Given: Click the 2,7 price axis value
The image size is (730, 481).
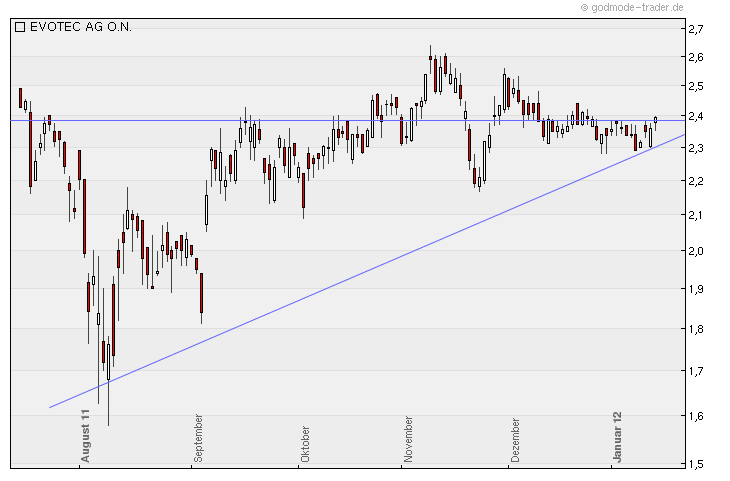Looking at the screenshot, I should click(x=696, y=29).
